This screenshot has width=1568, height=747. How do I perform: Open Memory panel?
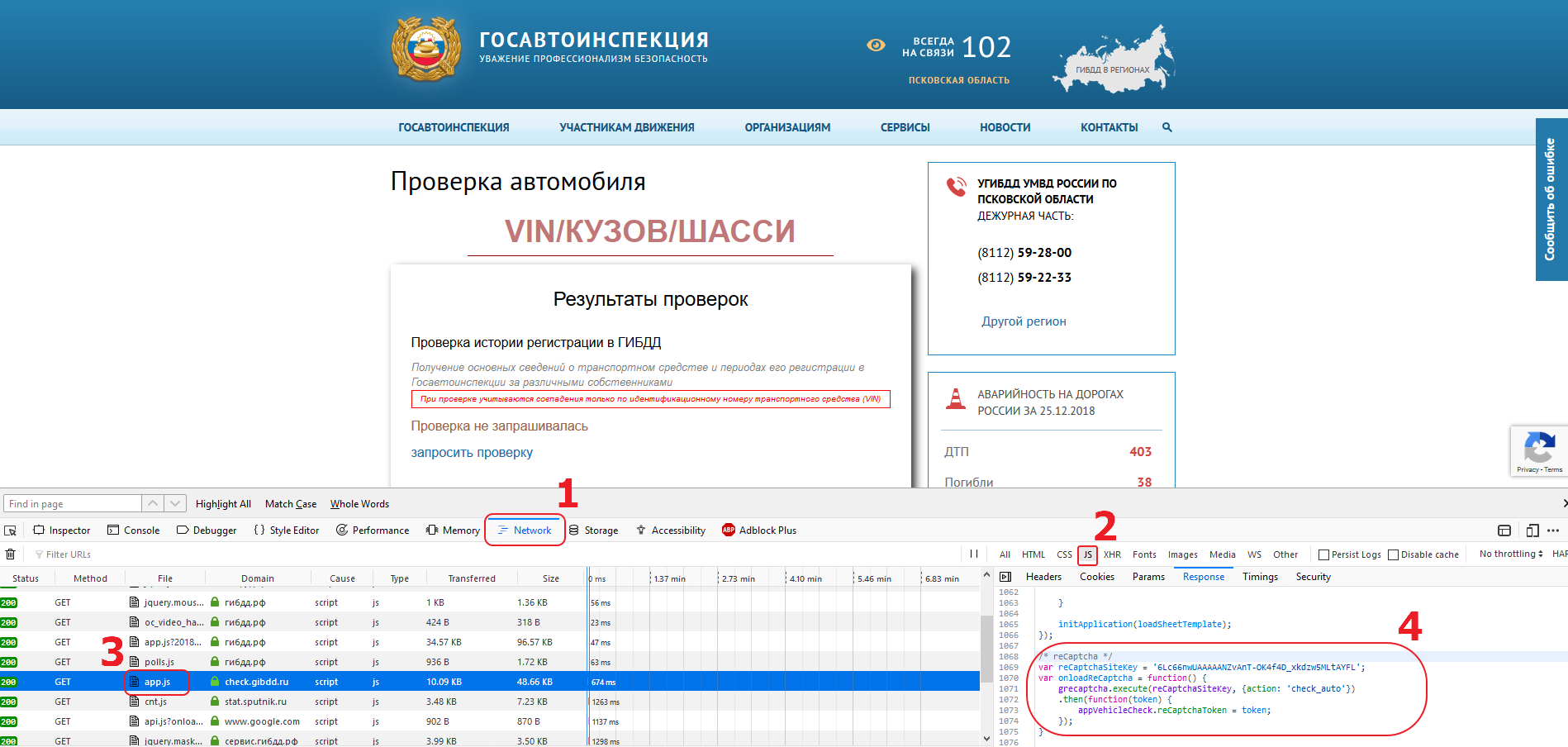point(453,531)
